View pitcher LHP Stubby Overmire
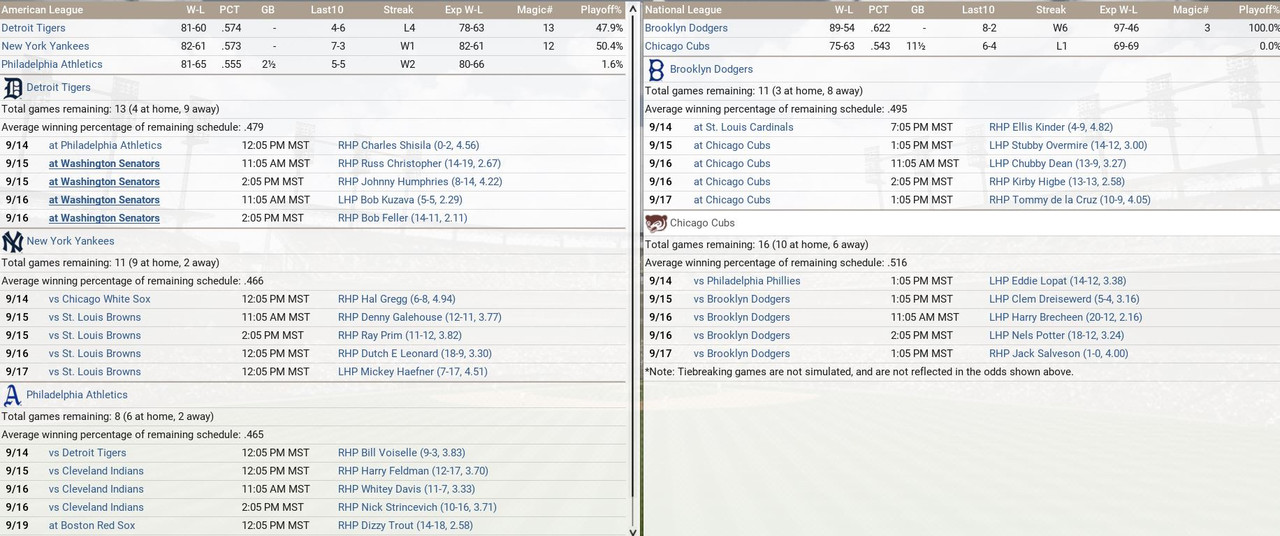The width and height of the screenshot is (1280, 536). click(x=1068, y=145)
